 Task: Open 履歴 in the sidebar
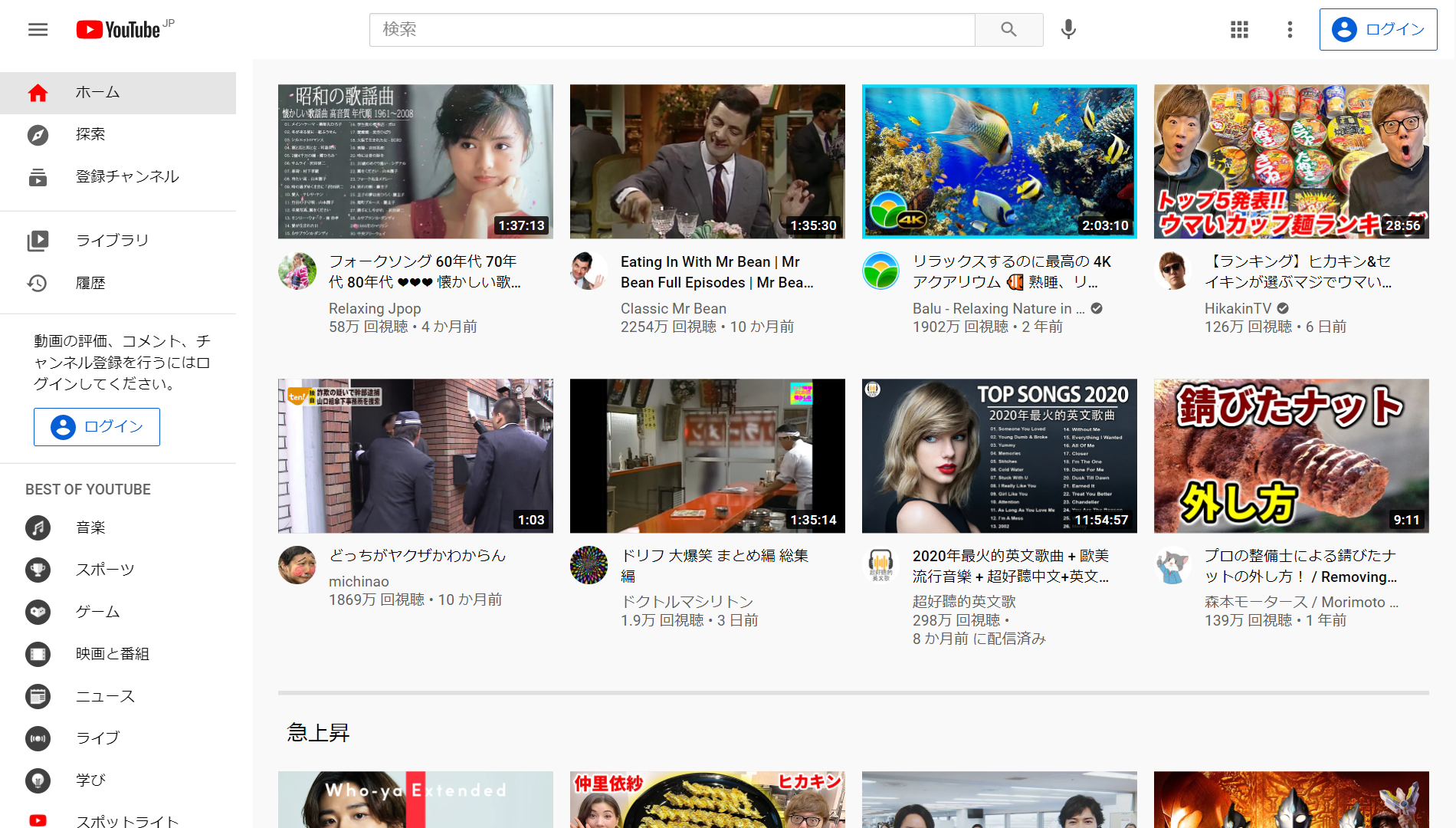(x=118, y=283)
